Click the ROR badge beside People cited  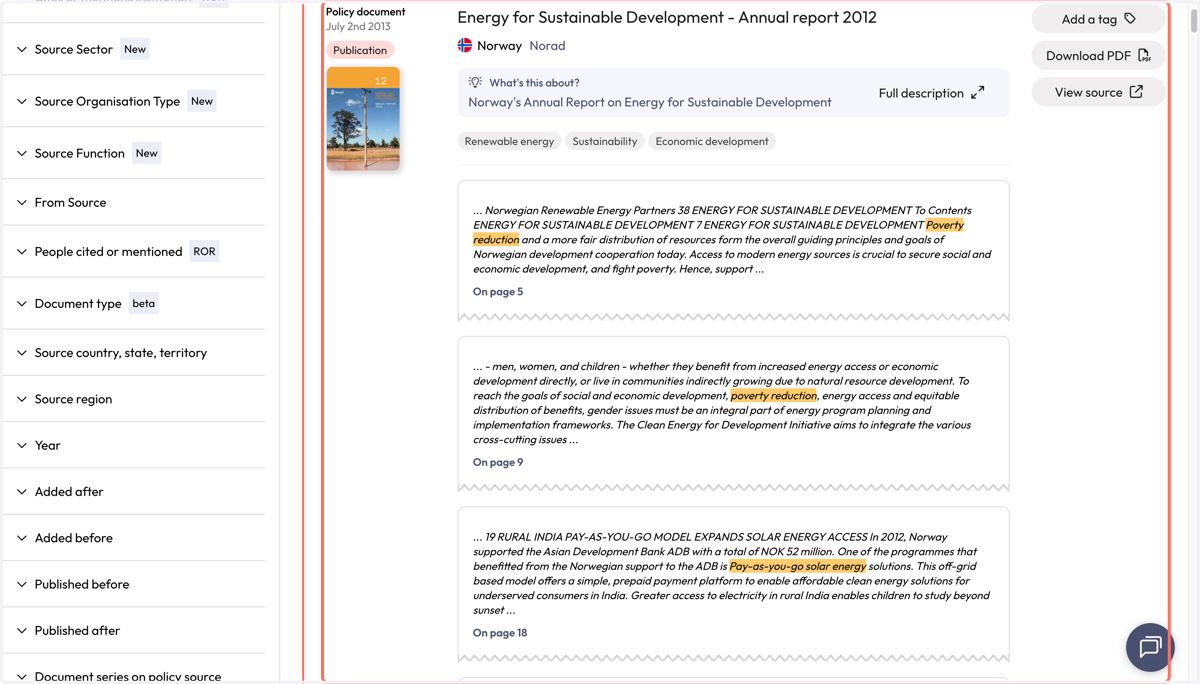click(204, 251)
